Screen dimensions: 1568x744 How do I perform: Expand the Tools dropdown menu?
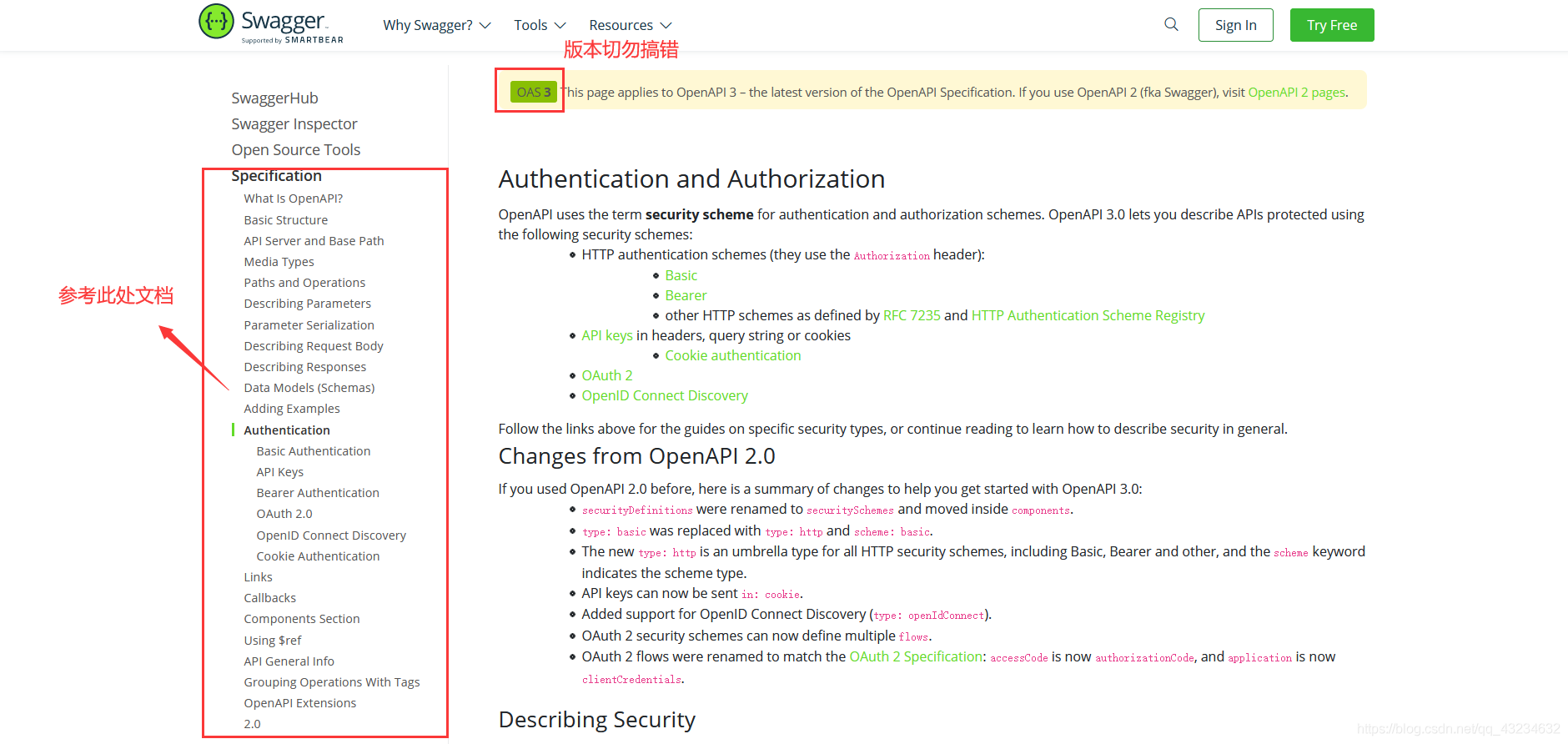540,25
